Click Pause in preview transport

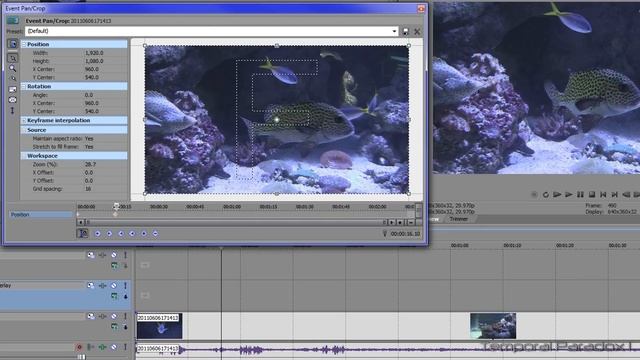click(580, 195)
